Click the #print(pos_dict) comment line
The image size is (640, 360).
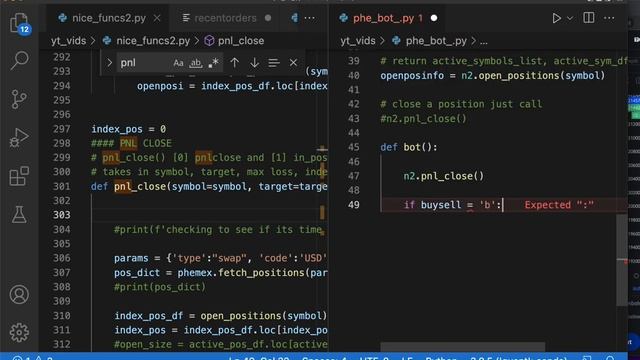[160, 287]
